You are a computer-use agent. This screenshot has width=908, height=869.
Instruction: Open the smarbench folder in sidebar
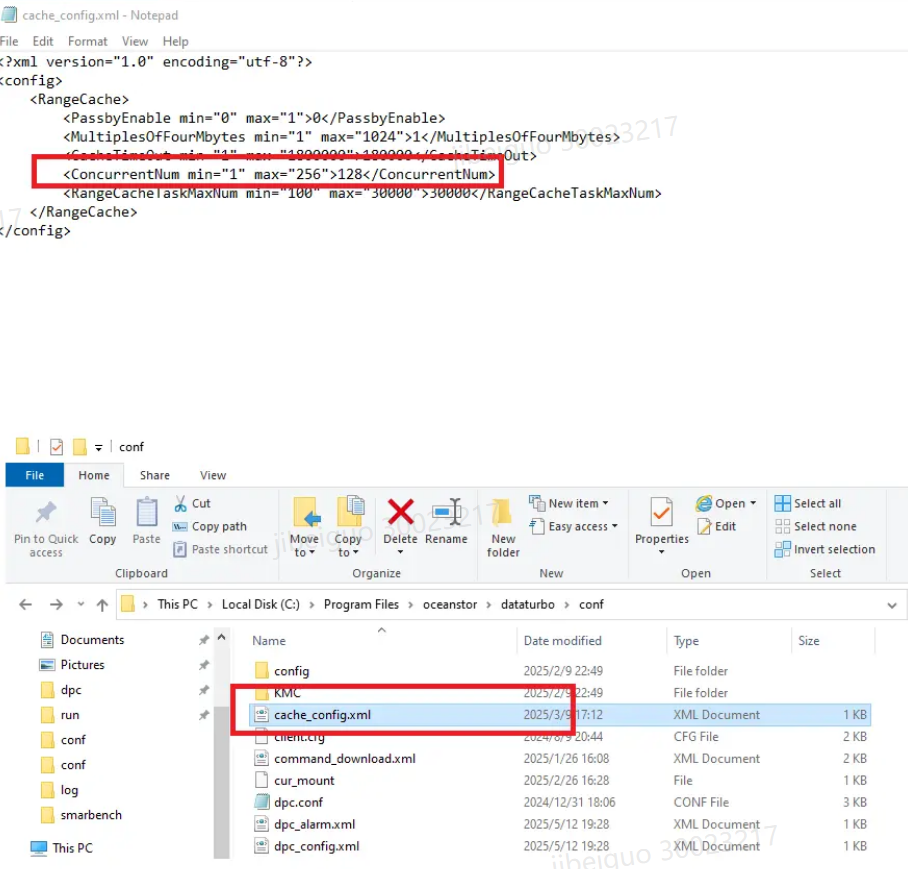click(x=90, y=815)
